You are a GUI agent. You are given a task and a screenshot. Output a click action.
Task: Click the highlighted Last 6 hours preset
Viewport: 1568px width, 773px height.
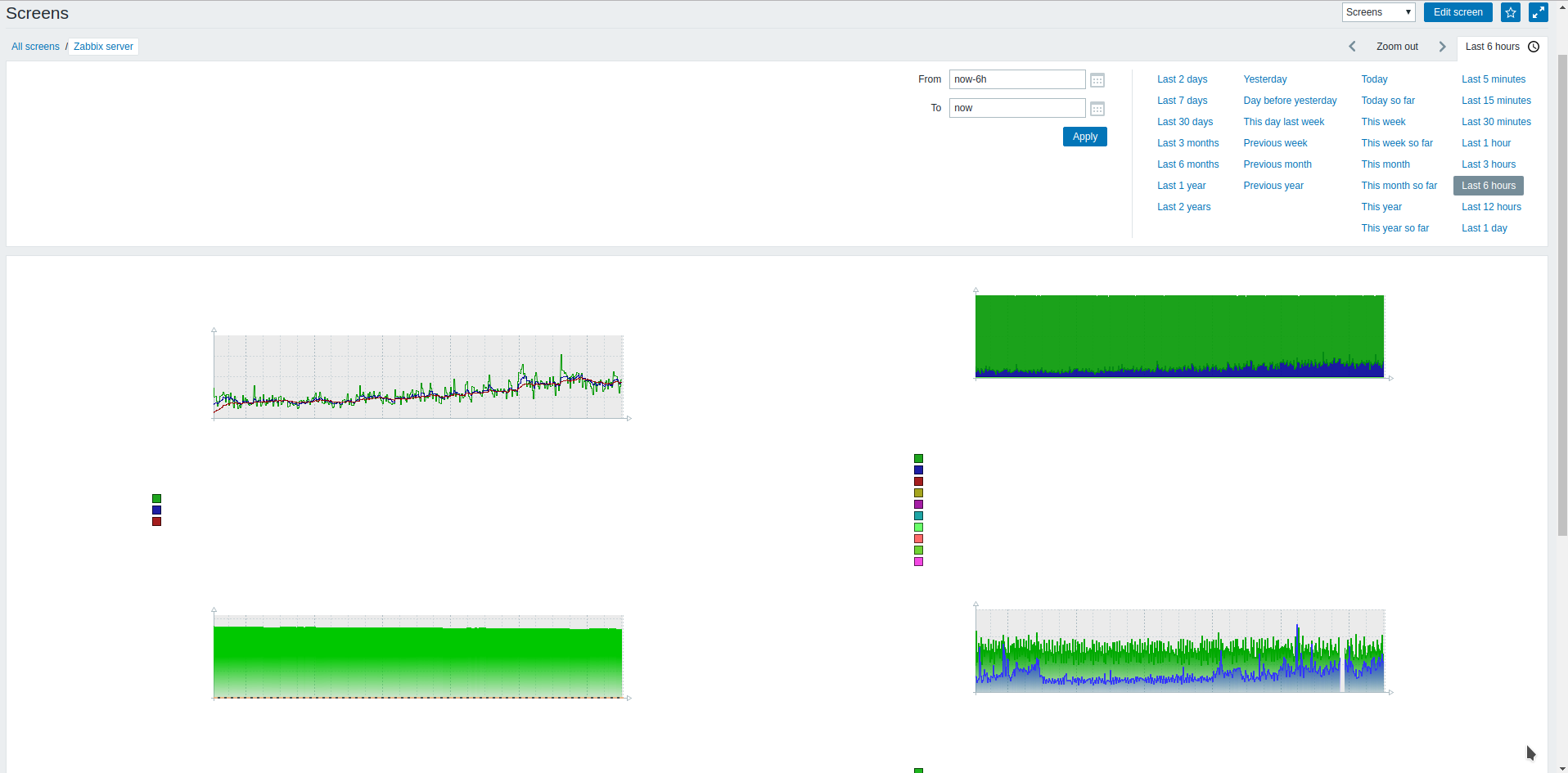1489,186
